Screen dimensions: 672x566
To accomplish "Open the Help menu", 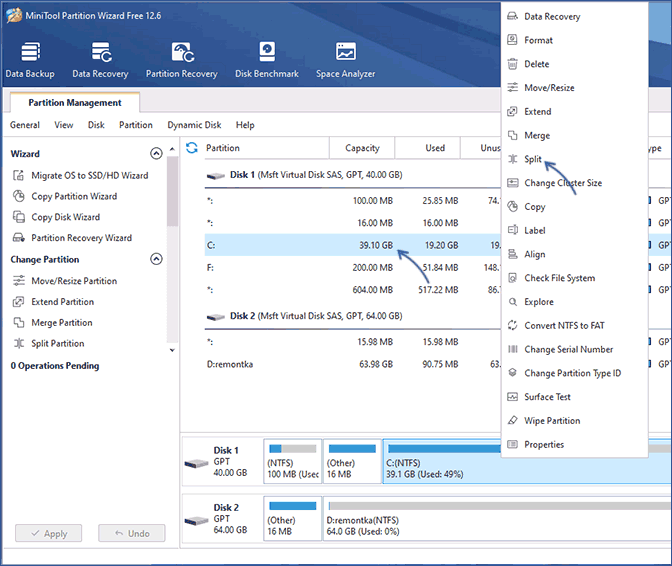I will (x=245, y=125).
